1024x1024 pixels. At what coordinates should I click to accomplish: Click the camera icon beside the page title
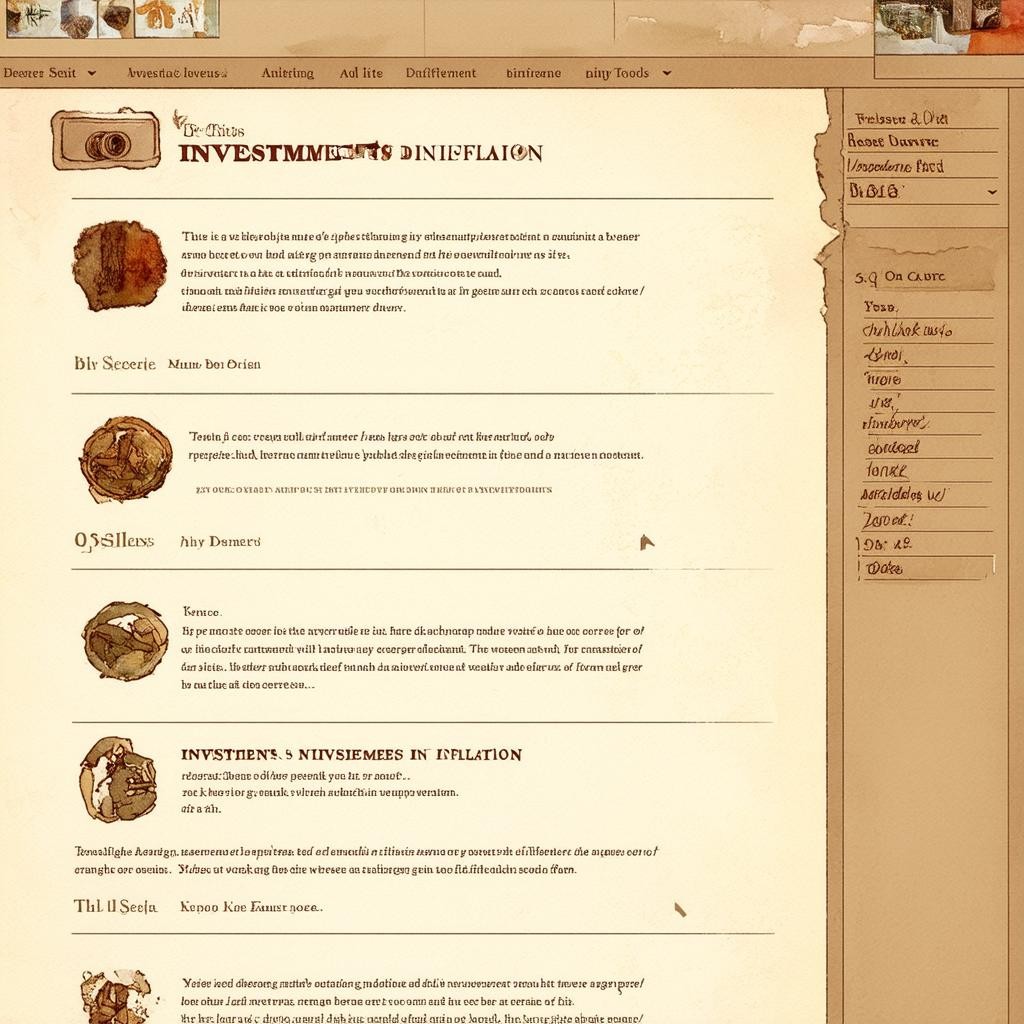(105, 140)
